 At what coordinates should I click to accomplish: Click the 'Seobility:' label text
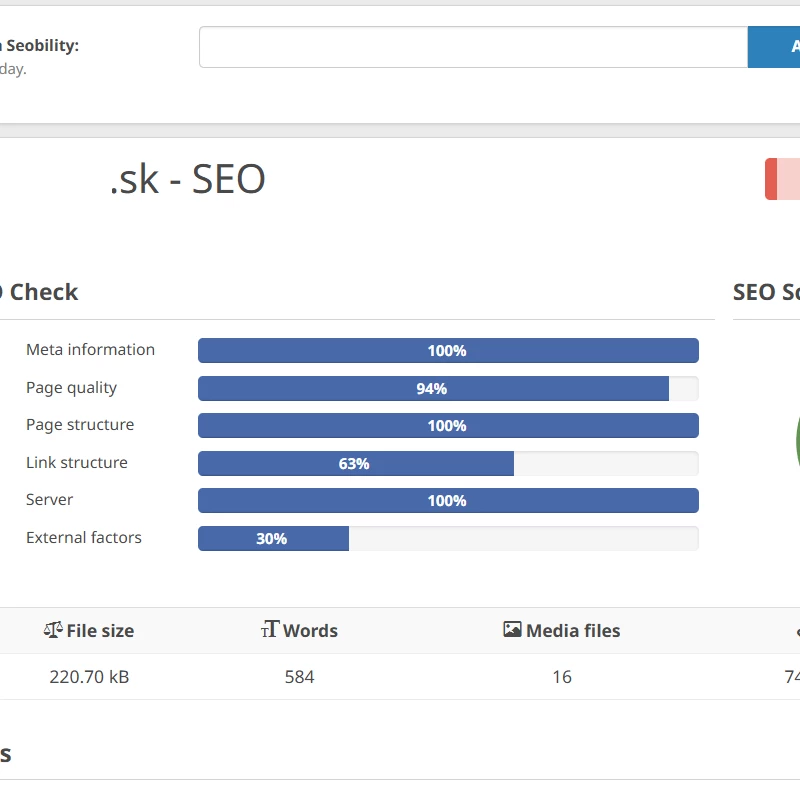click(43, 45)
